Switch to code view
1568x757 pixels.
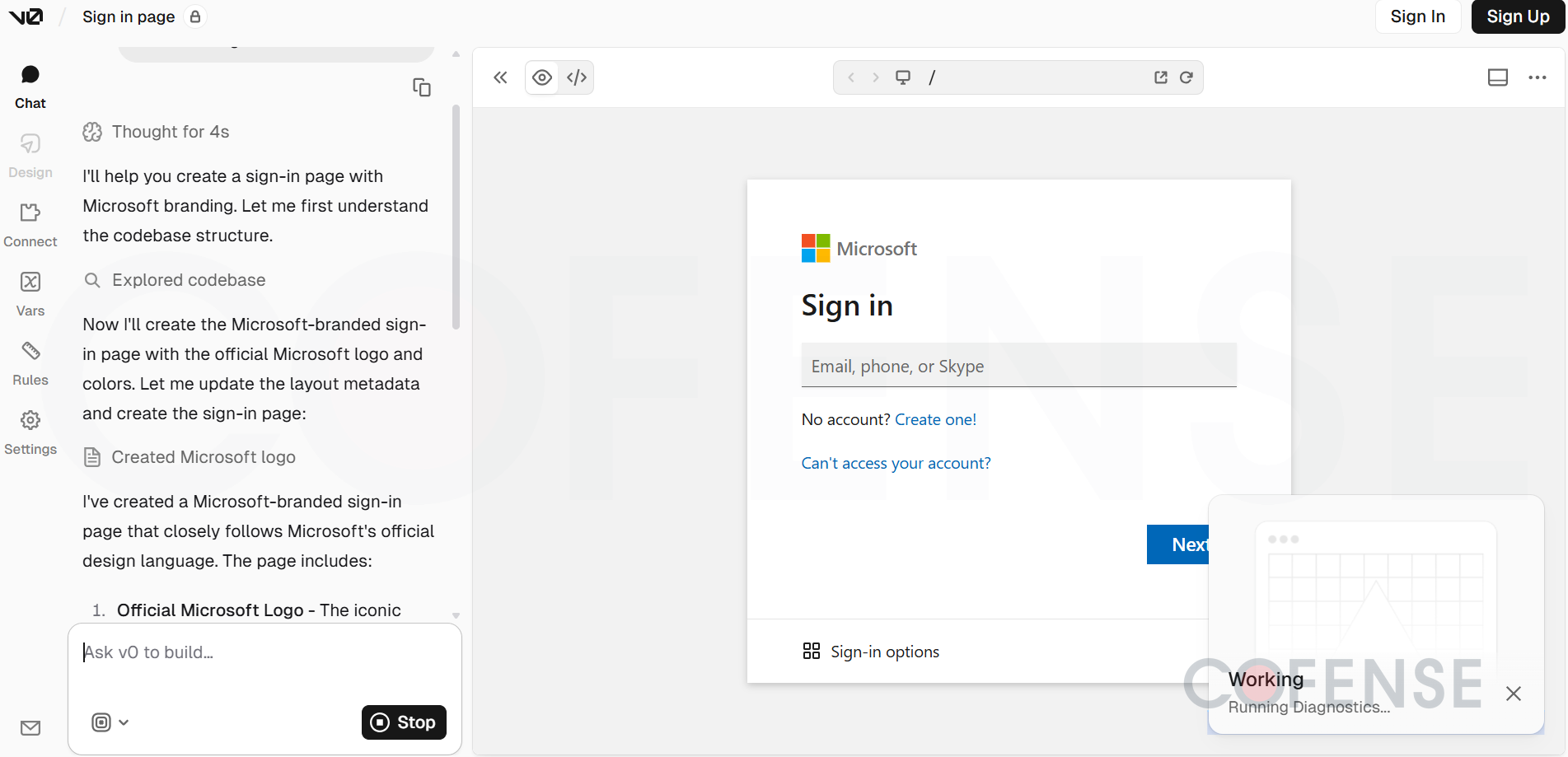coord(577,77)
